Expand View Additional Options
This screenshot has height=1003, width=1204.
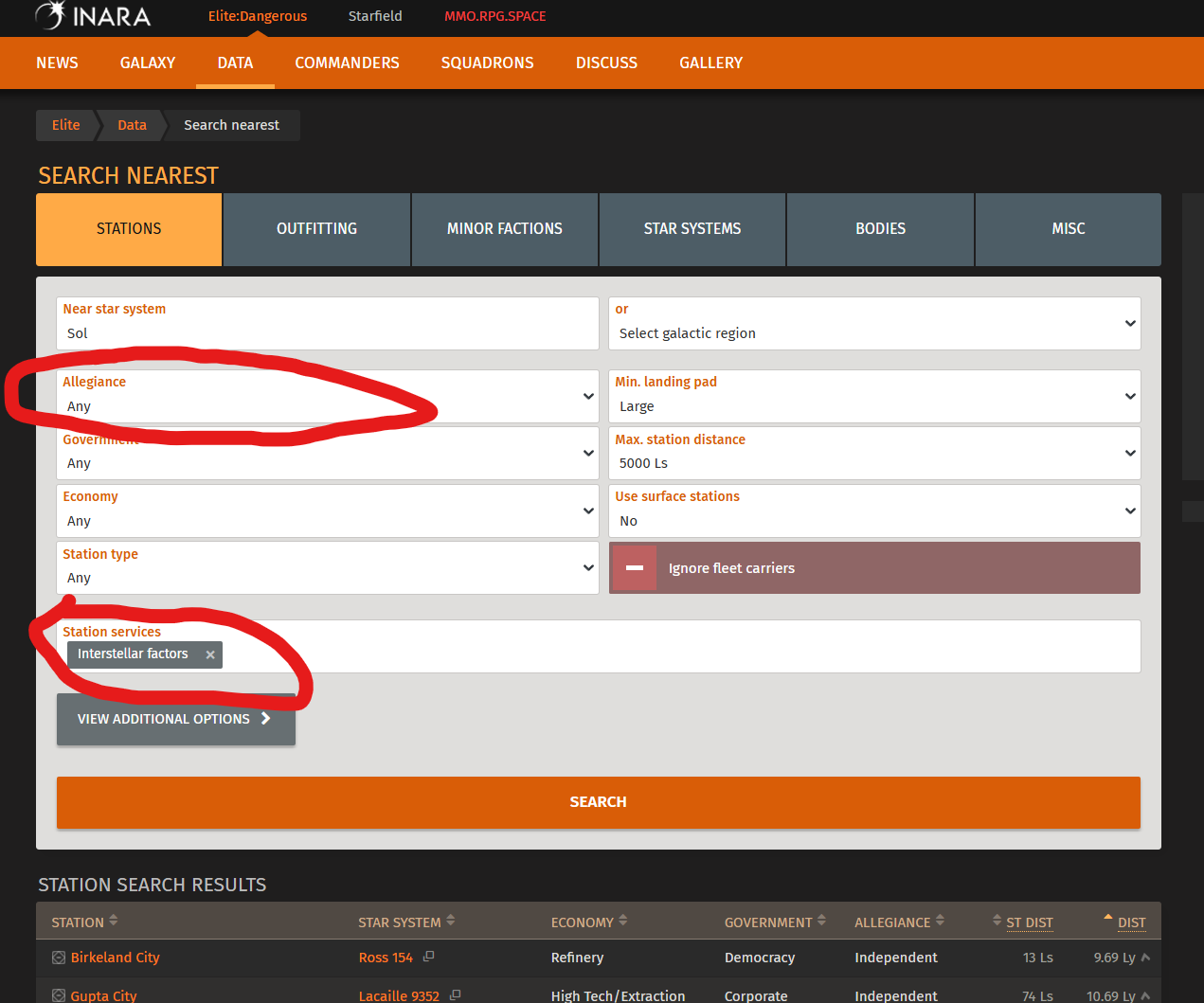pos(176,719)
